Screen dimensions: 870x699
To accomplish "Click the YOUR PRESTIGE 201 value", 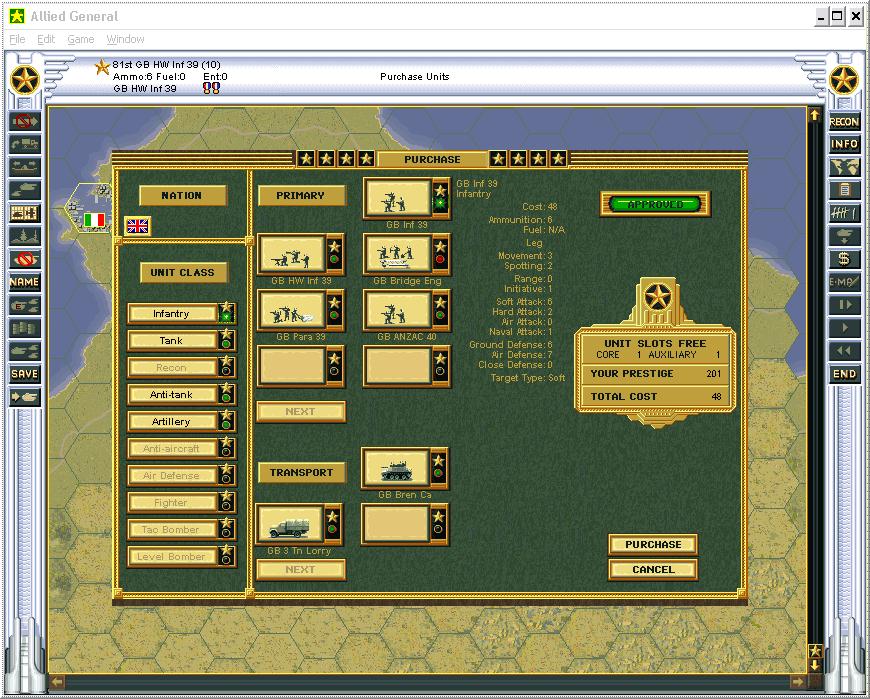I will coord(713,374).
